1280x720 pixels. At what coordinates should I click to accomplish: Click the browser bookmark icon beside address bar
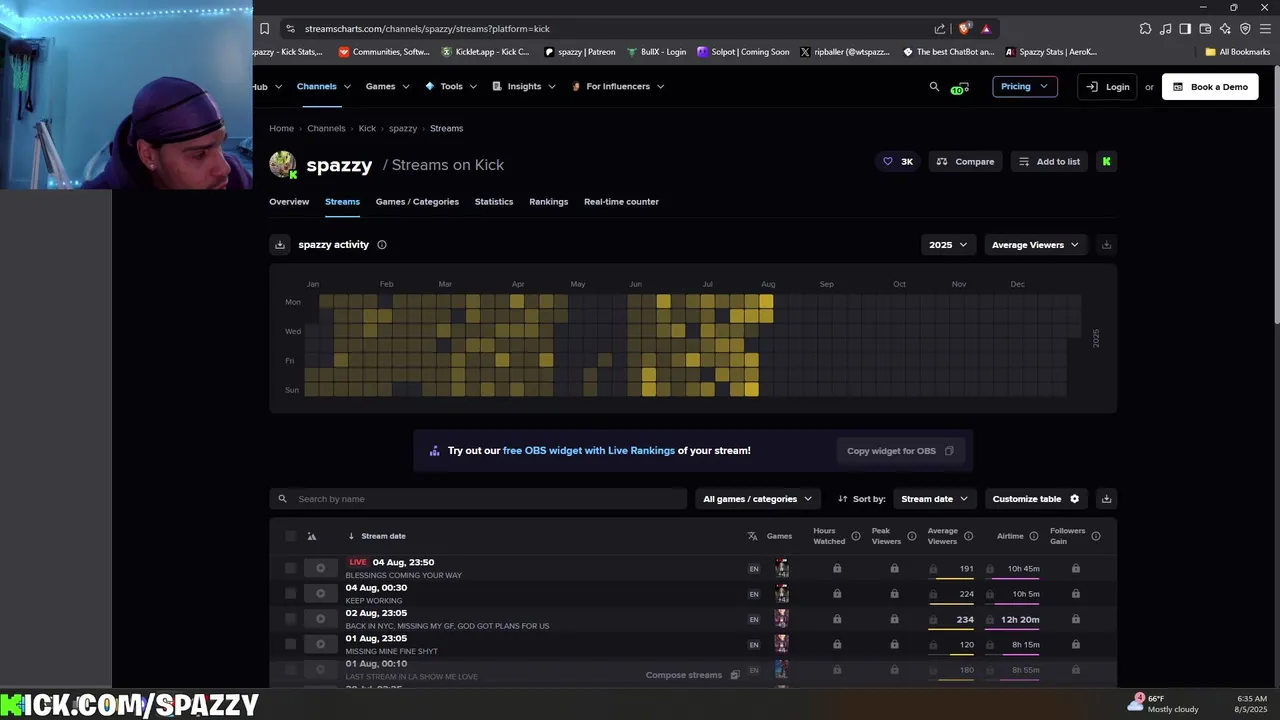tap(264, 29)
